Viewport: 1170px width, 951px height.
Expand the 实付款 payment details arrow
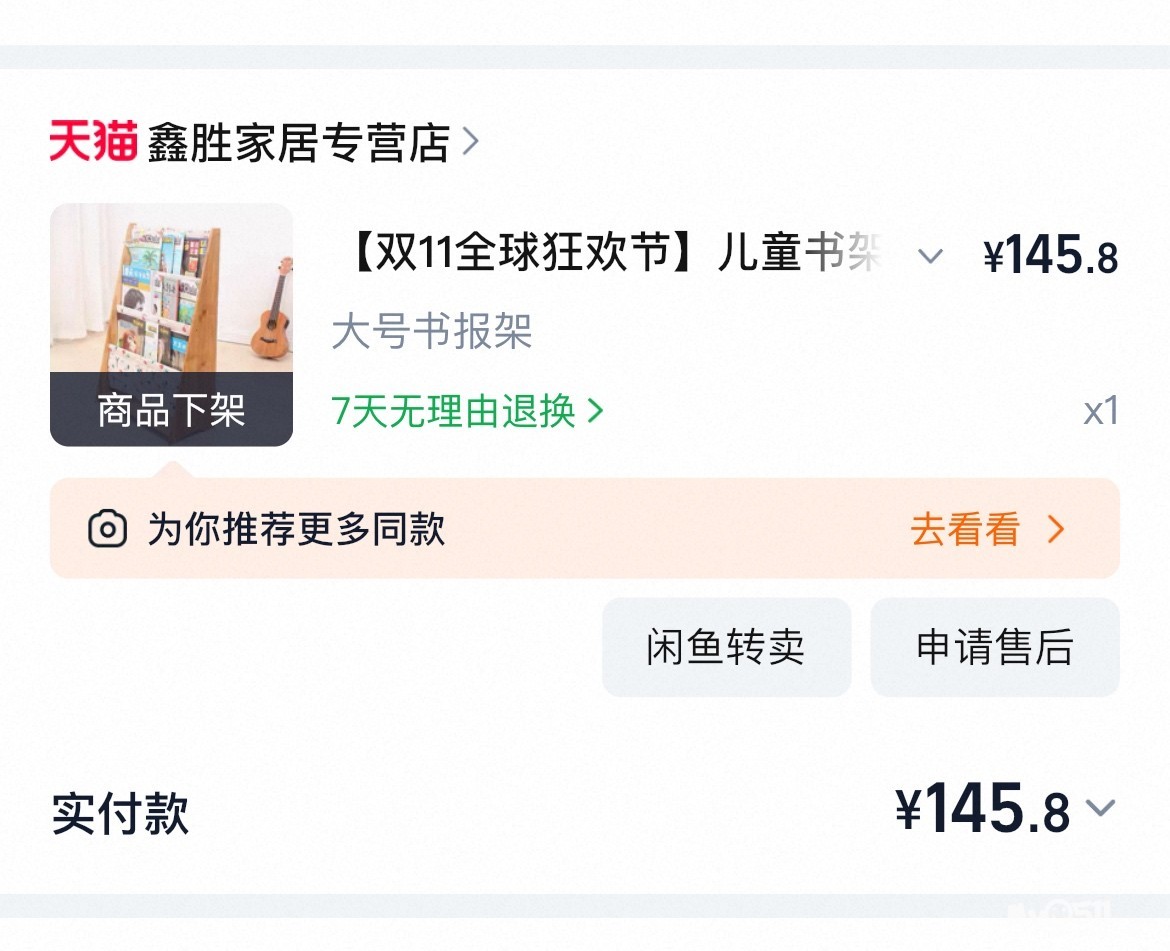click(1100, 808)
